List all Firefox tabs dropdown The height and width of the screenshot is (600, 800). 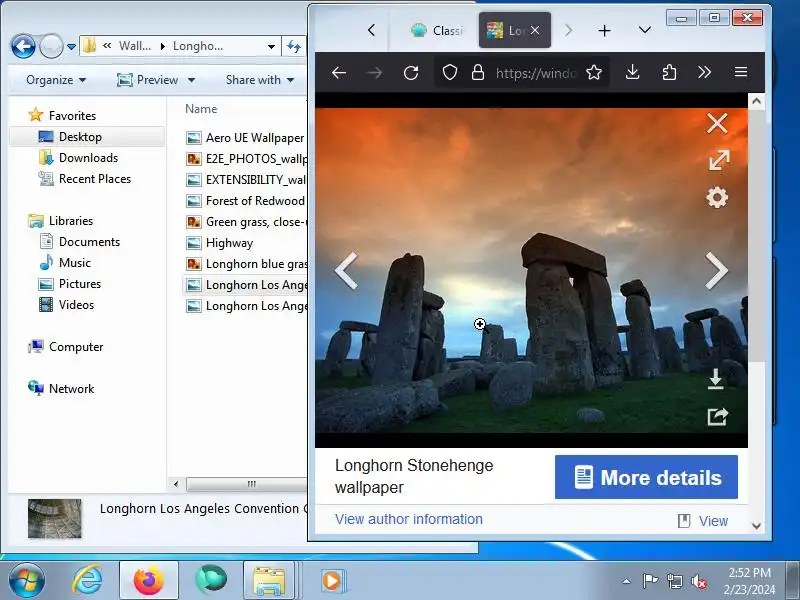coord(645,30)
